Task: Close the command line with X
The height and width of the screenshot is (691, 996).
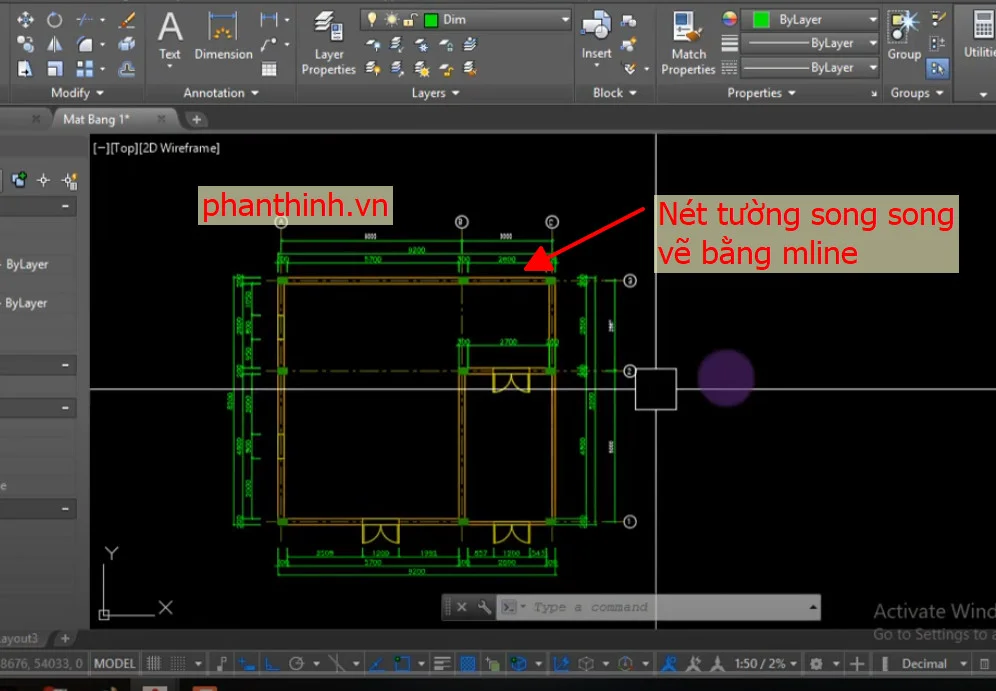Action: click(462, 607)
